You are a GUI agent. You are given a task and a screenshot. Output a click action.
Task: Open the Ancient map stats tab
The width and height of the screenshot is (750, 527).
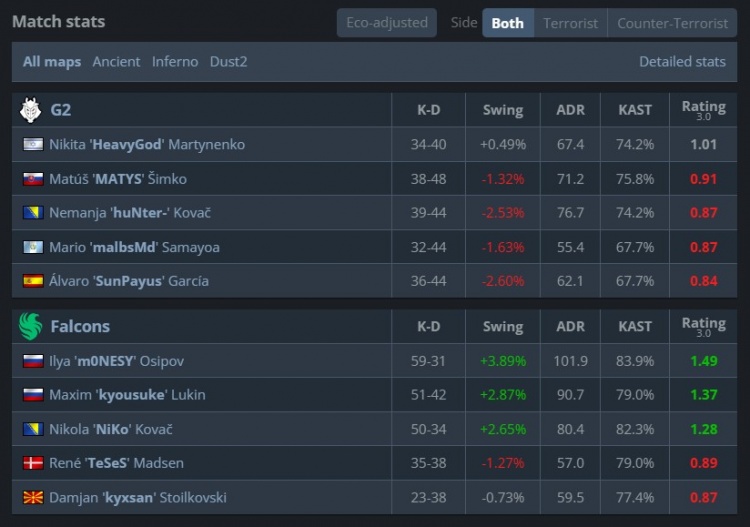coord(116,62)
